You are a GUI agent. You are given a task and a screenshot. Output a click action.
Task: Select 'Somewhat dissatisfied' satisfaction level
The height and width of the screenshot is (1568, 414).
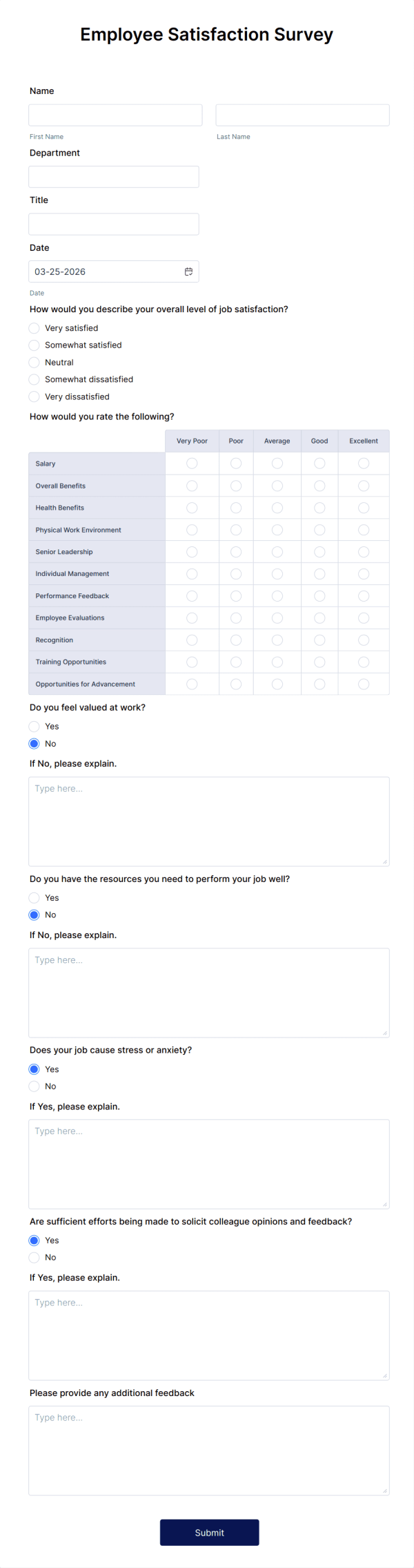pyautogui.click(x=34, y=379)
